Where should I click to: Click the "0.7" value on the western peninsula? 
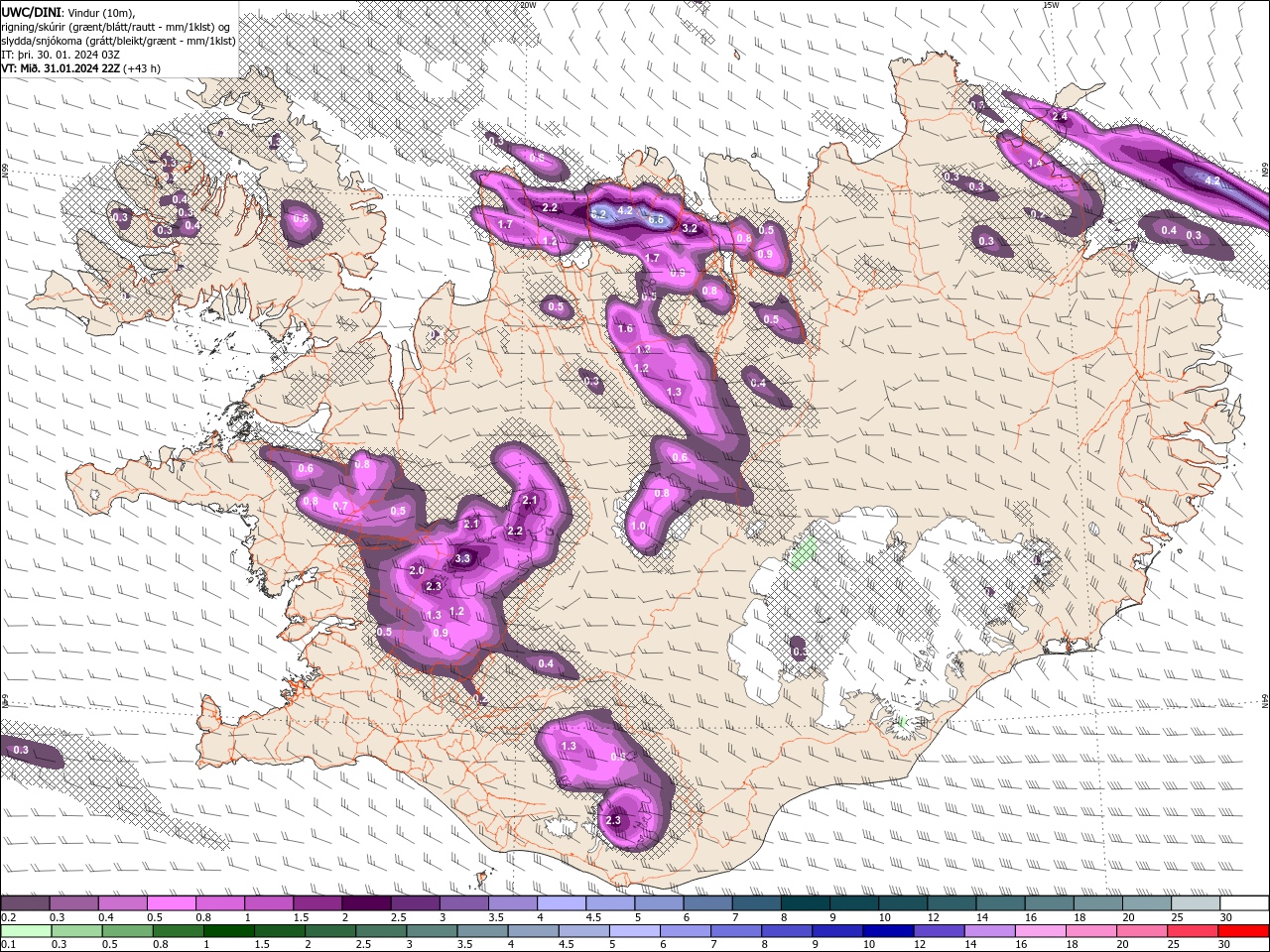(340, 507)
